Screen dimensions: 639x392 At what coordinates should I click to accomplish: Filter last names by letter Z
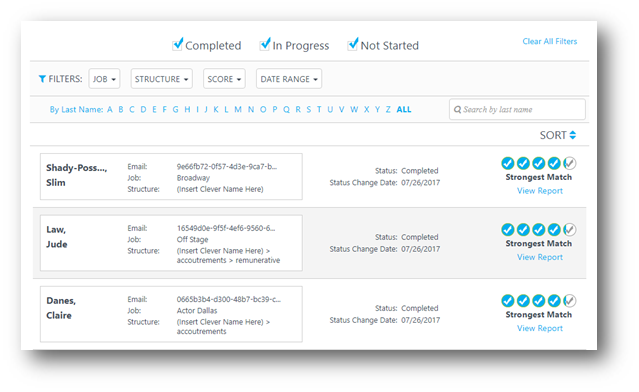388,109
